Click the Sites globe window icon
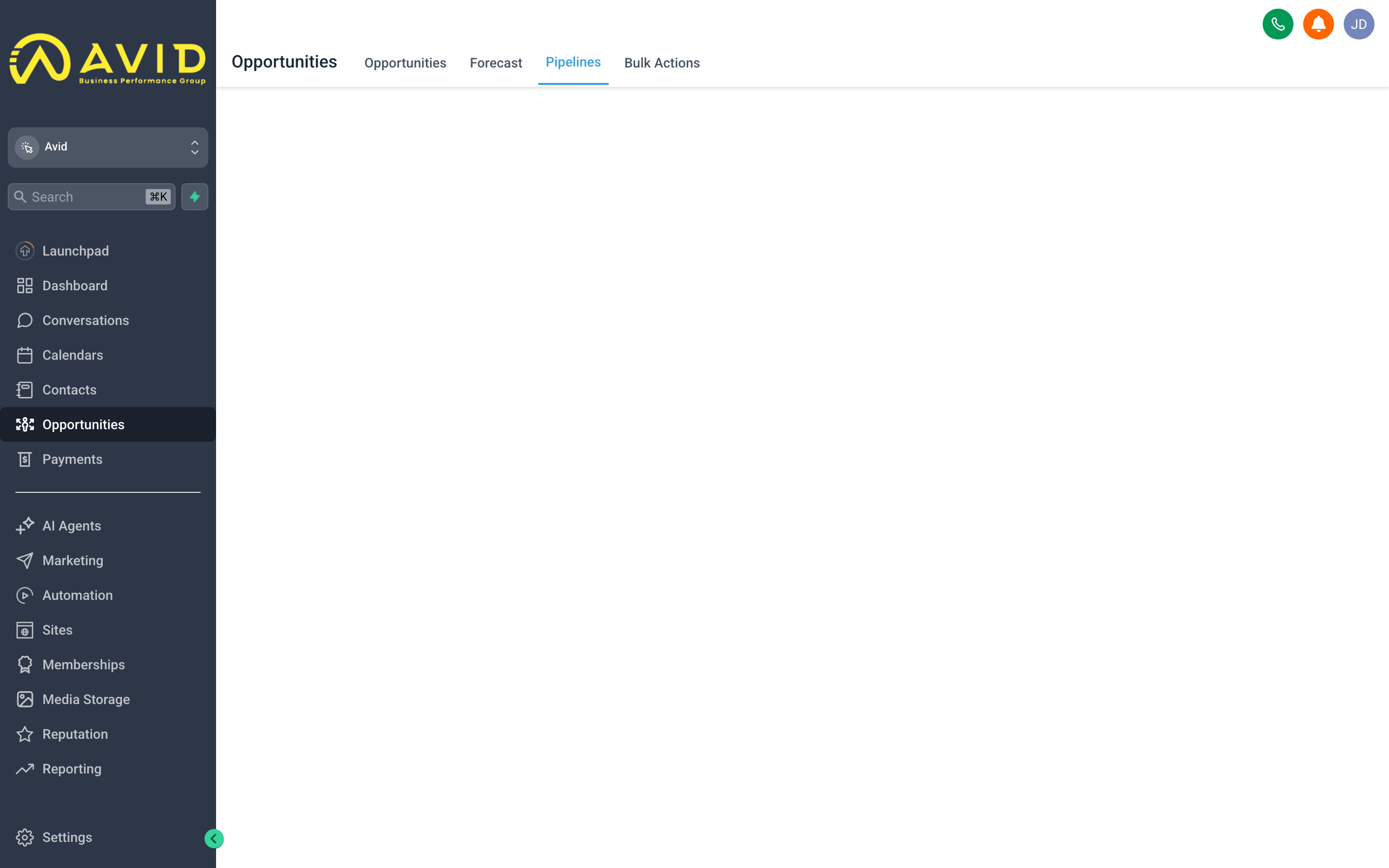 25,630
